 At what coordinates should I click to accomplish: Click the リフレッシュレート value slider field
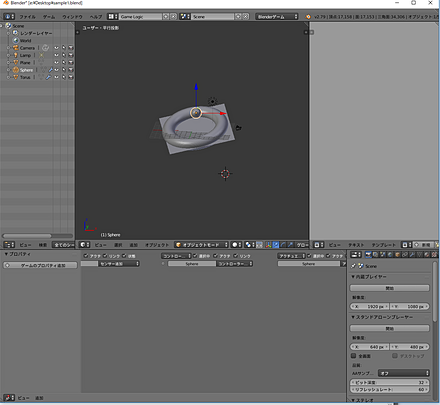pyautogui.click(x=389, y=389)
